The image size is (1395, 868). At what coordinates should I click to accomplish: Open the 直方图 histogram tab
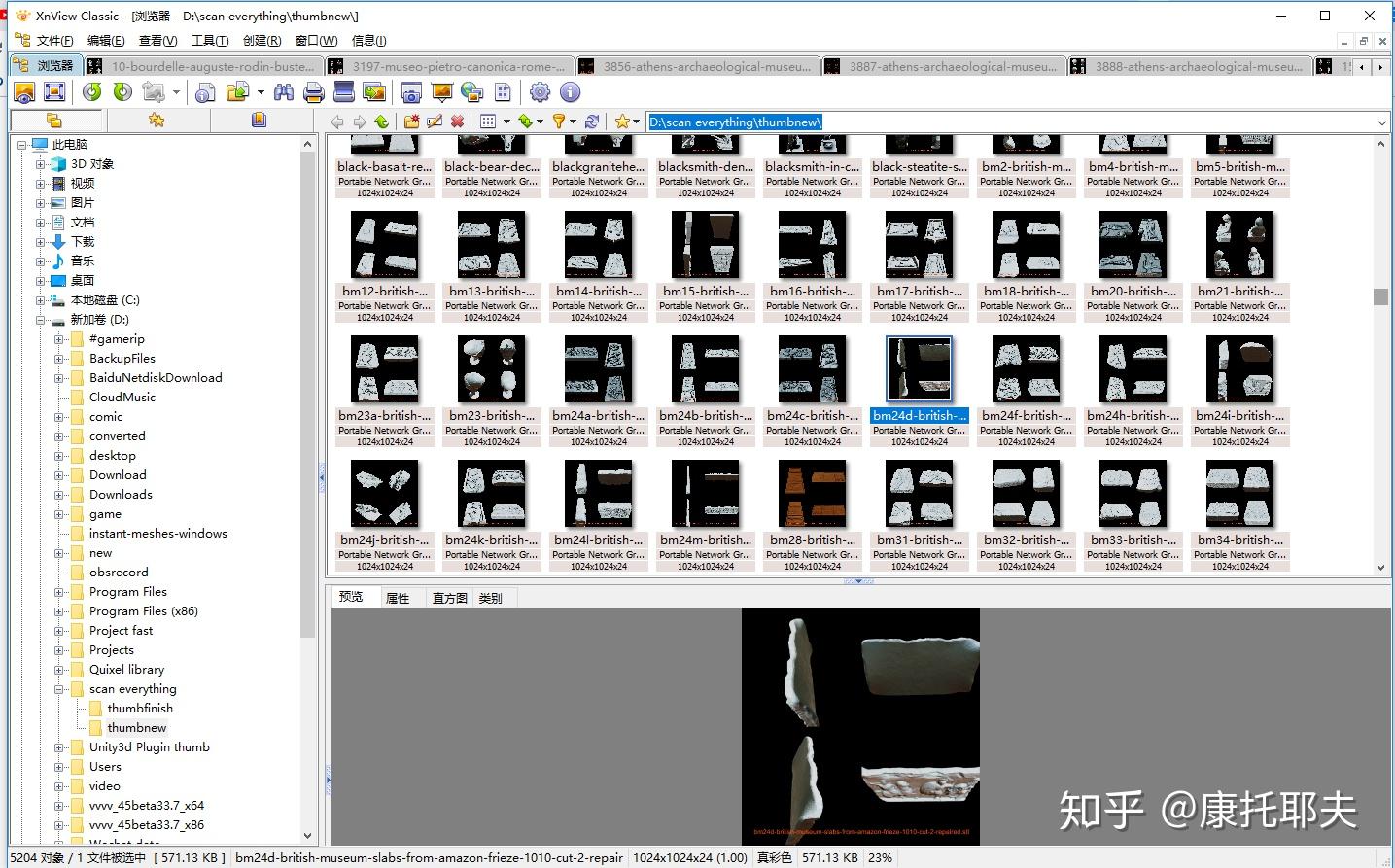point(449,598)
